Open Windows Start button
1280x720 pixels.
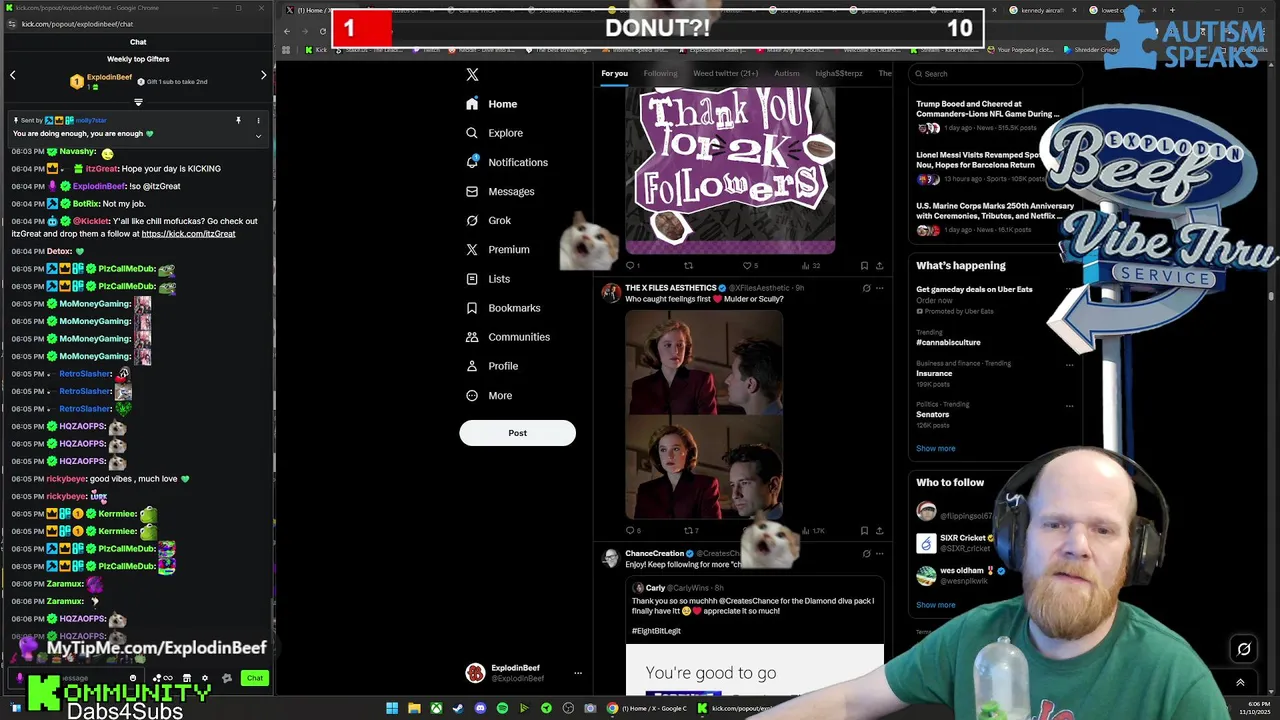coord(392,708)
